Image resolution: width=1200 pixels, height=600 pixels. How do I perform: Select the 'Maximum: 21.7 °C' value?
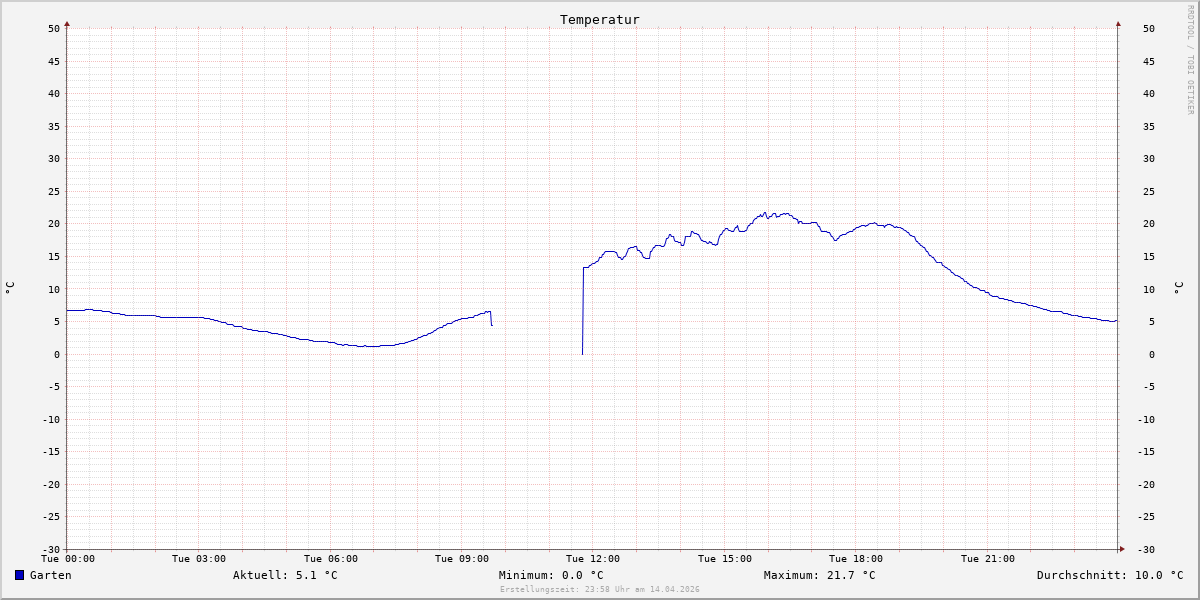coord(819,575)
